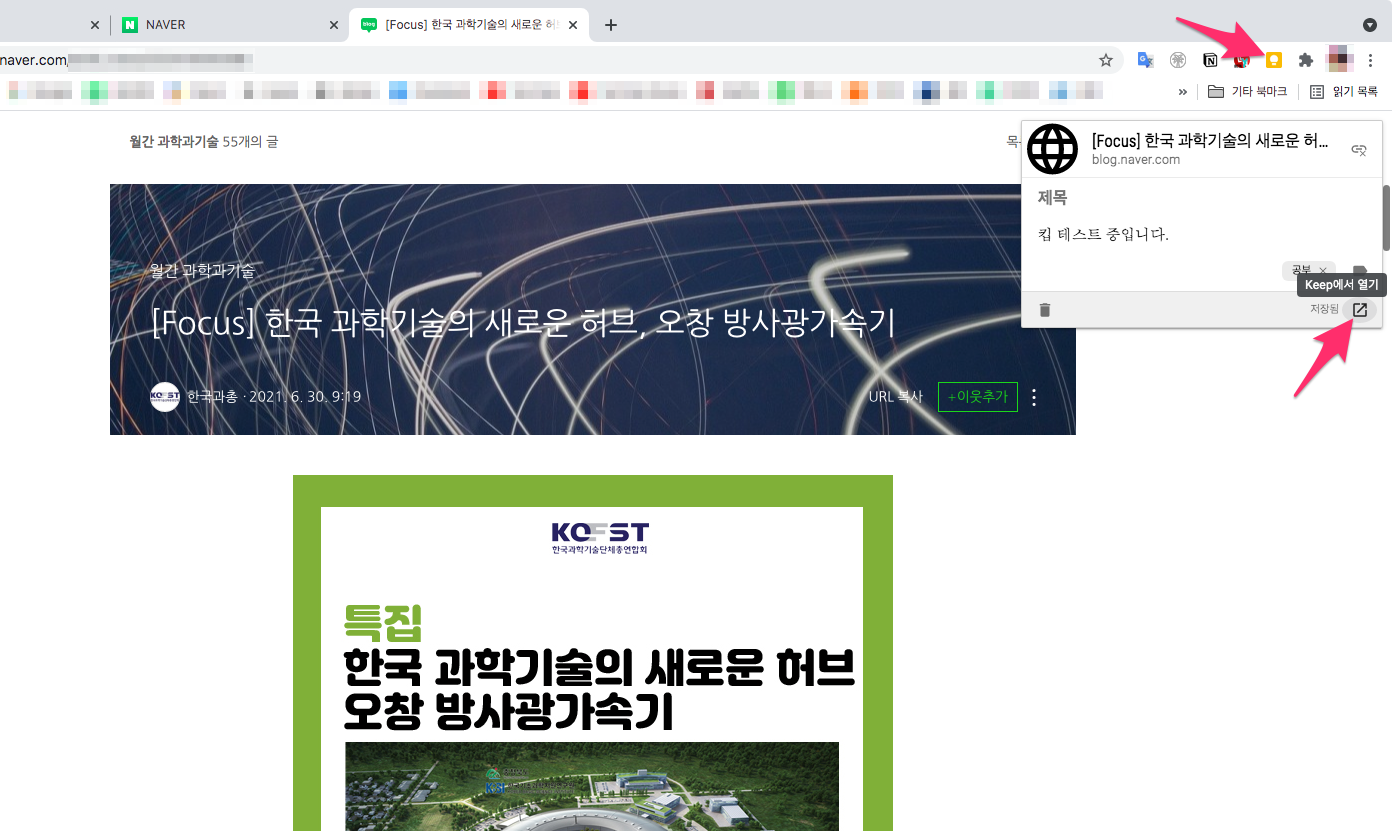
Task: Click the note text 킵 테스트 중입니다.
Action: click(x=1103, y=235)
